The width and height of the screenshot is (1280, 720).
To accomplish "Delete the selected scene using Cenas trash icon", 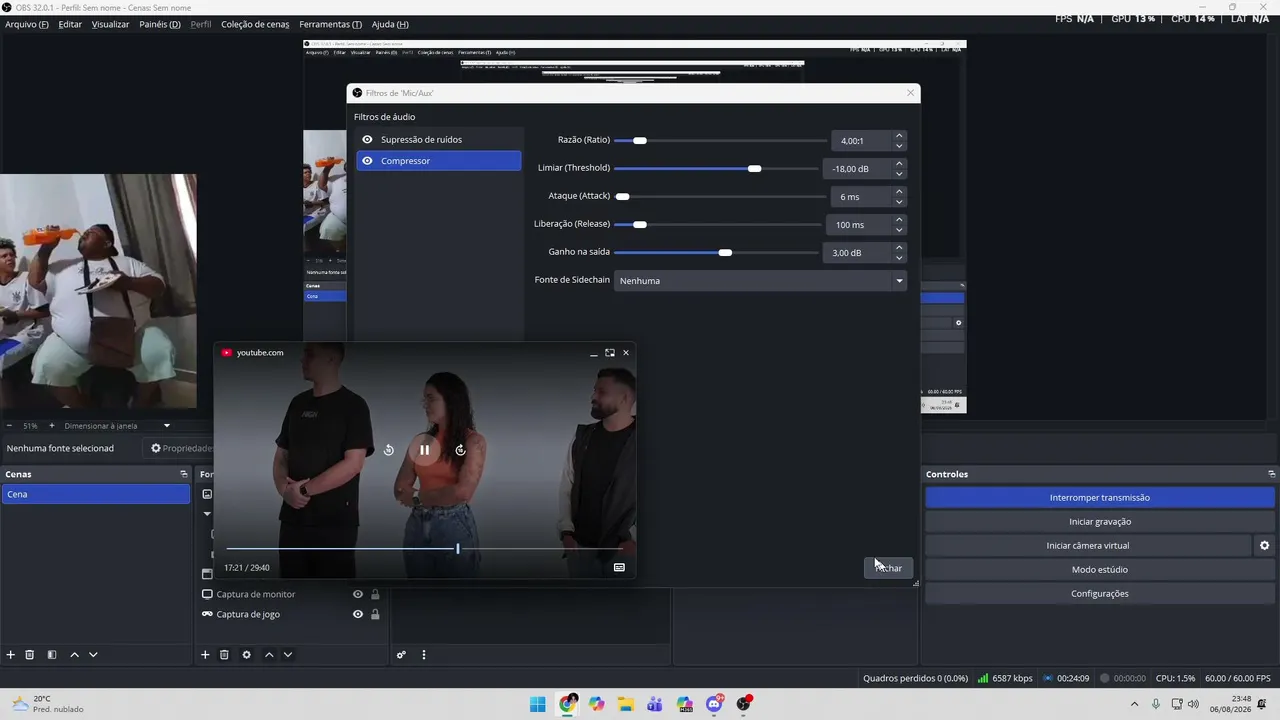I will pyautogui.click(x=30, y=655).
